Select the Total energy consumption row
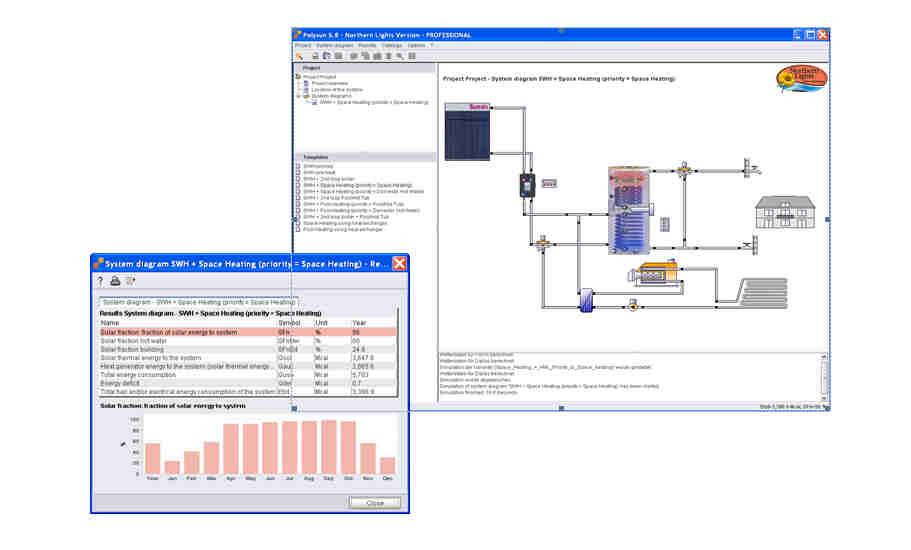 248,375
